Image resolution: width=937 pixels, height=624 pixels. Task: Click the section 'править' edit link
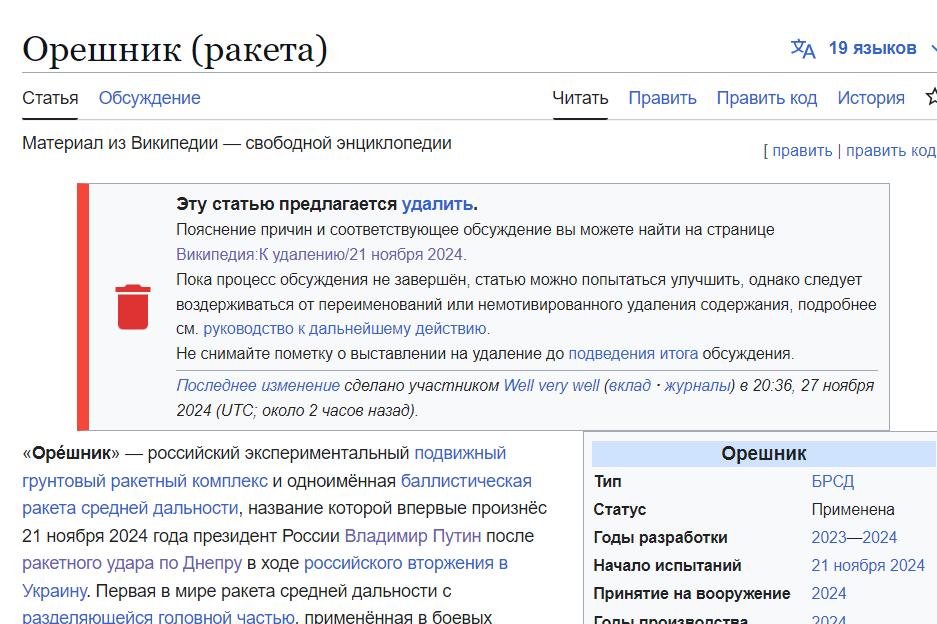802,151
